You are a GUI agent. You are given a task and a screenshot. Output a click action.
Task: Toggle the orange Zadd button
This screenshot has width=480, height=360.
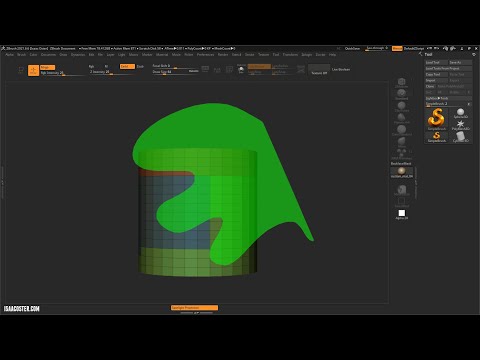click(127, 66)
